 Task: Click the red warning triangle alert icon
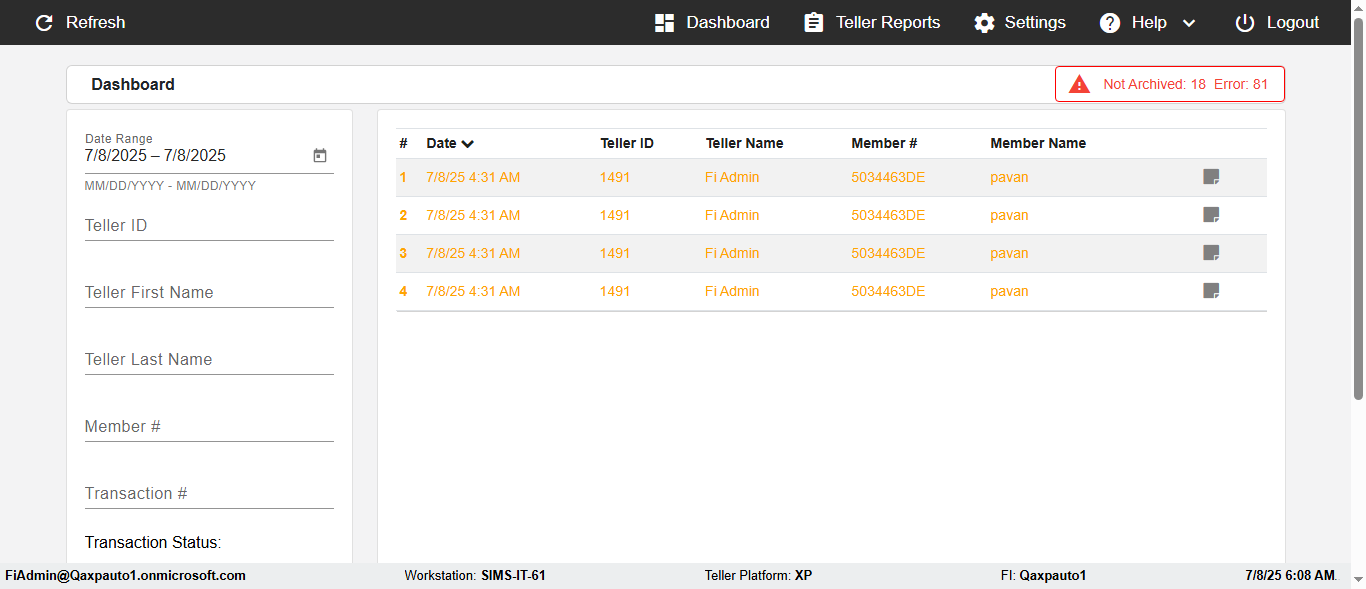pyautogui.click(x=1080, y=84)
